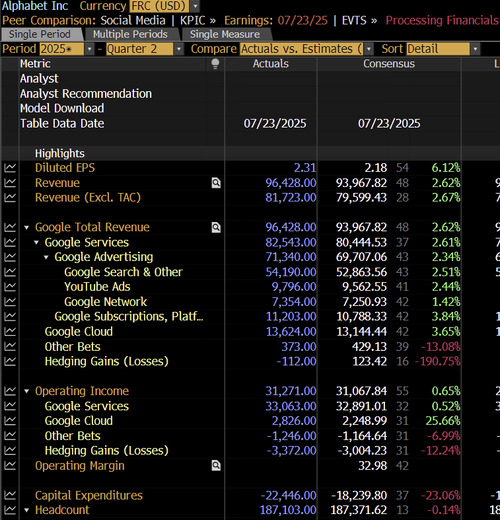The height and width of the screenshot is (520, 500).
Task: Open chart icon for Operating Income Google Services
Action: tap(10, 406)
